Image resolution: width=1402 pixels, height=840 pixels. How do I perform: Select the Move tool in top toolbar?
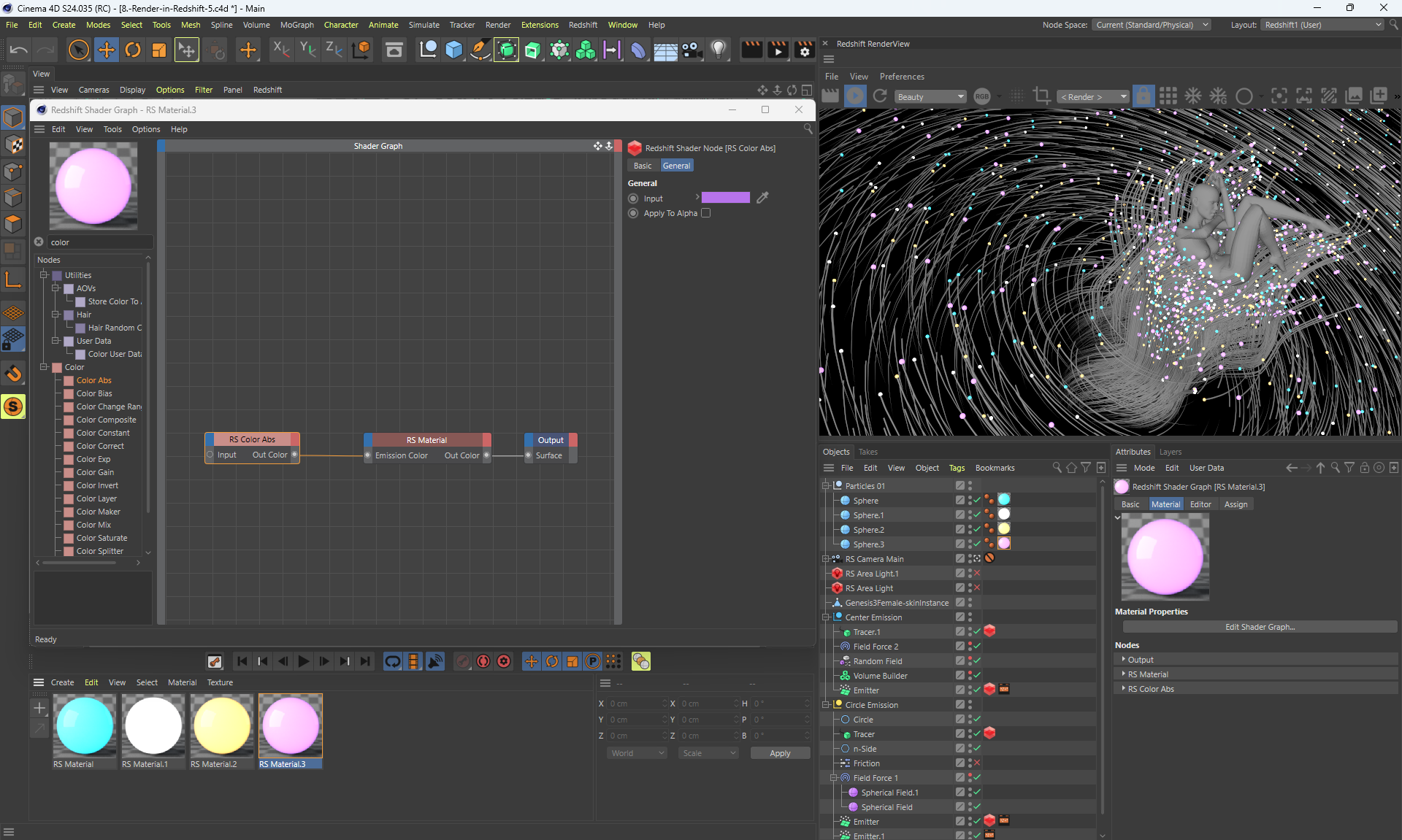107,50
